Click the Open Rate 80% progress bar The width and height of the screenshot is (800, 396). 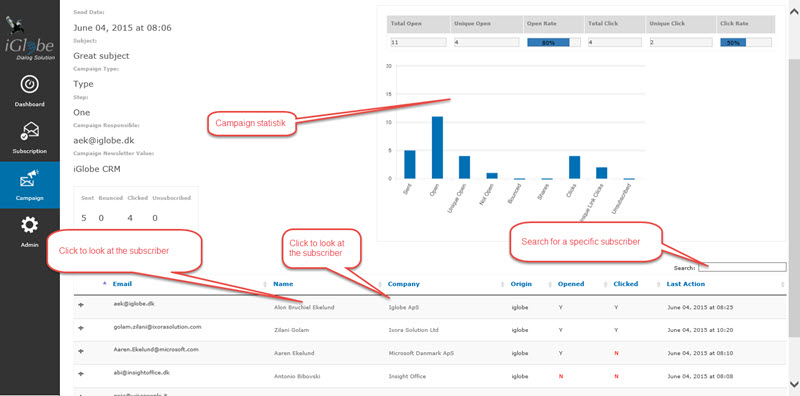point(554,43)
